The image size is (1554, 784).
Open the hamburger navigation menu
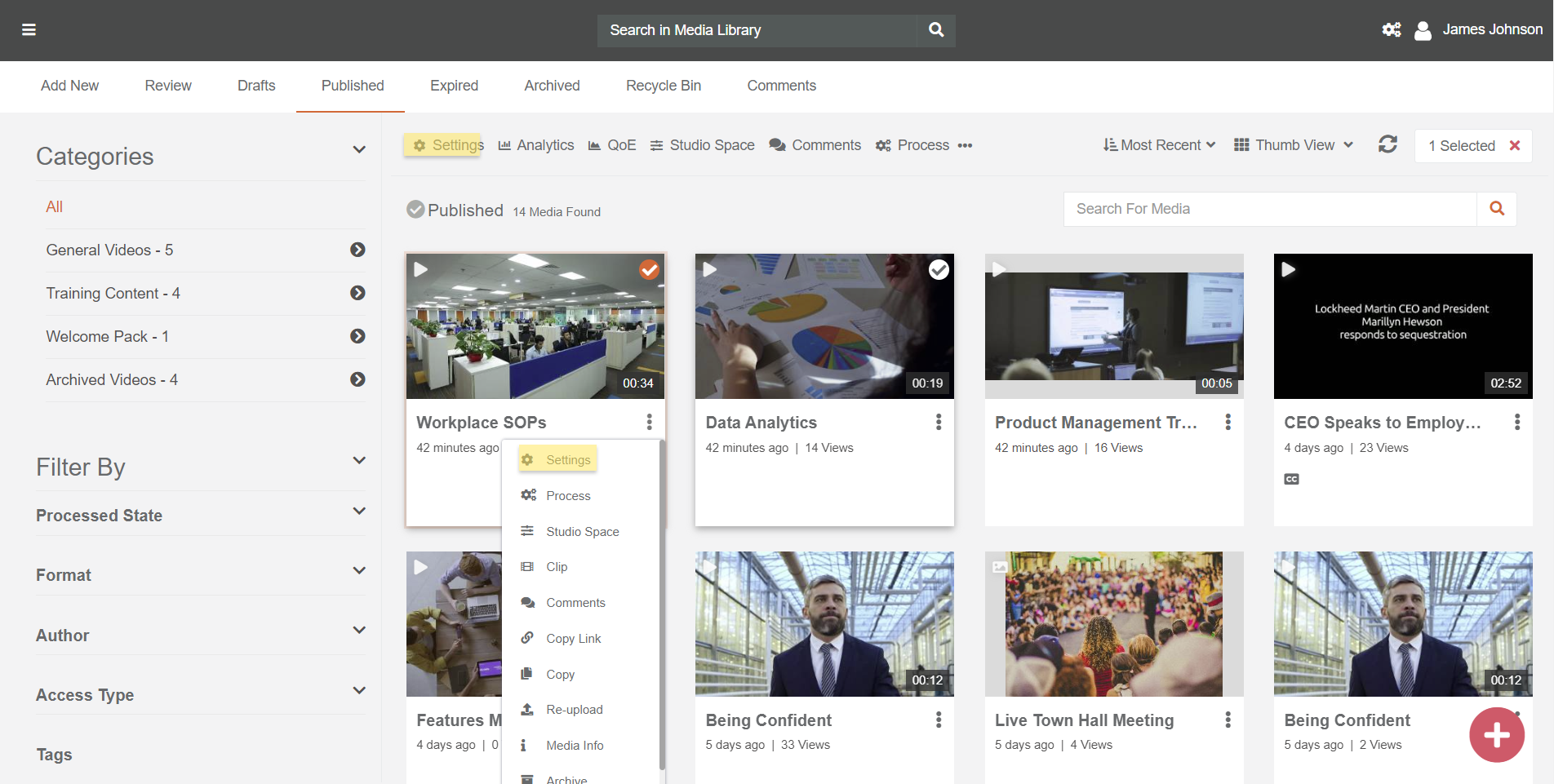tap(29, 30)
